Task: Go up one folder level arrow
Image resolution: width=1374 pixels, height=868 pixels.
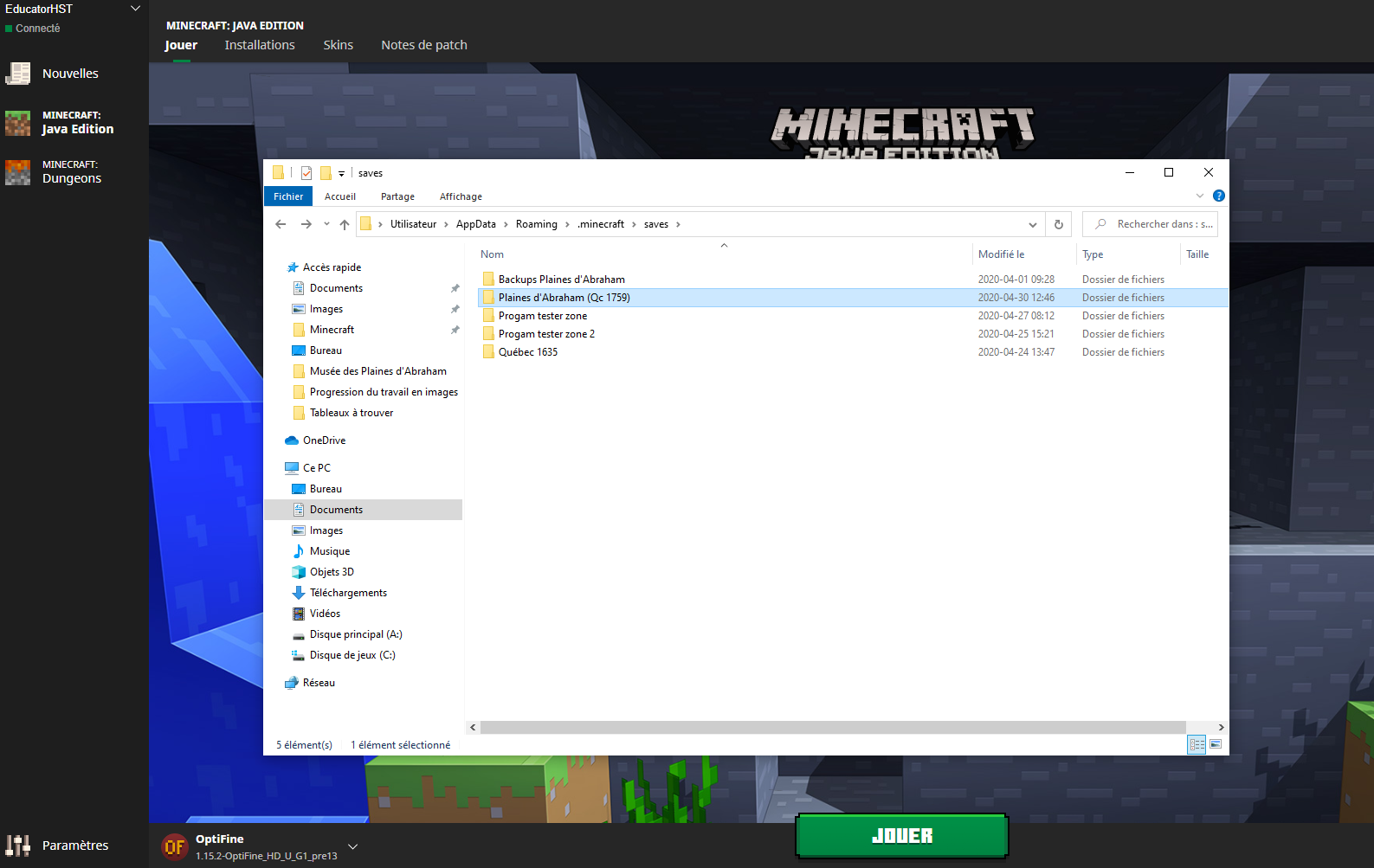Action: tap(345, 224)
